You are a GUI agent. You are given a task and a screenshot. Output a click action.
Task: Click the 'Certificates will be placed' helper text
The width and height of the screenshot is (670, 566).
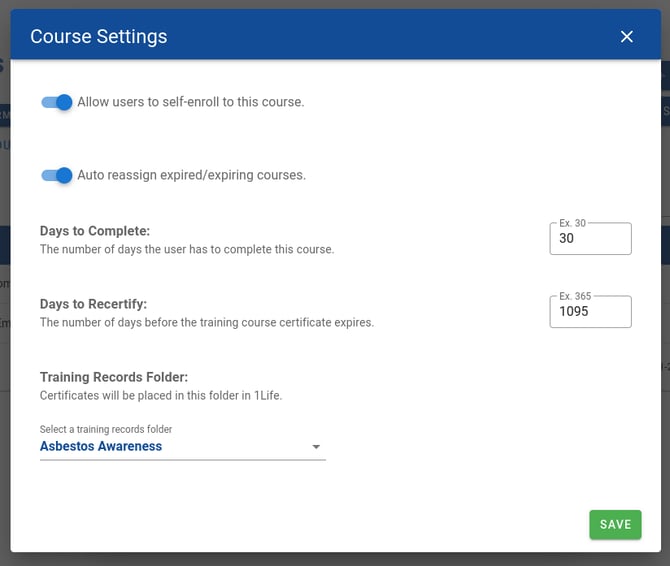pos(161,396)
